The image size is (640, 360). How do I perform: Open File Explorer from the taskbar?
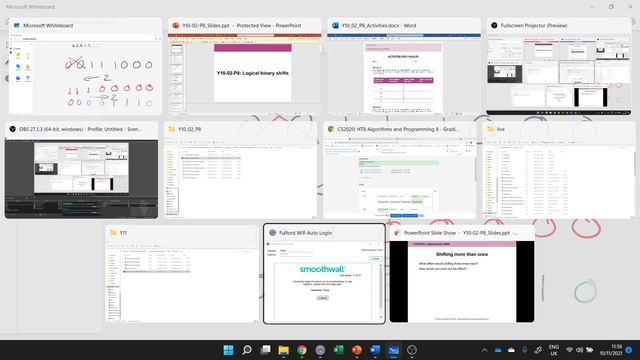pos(284,350)
